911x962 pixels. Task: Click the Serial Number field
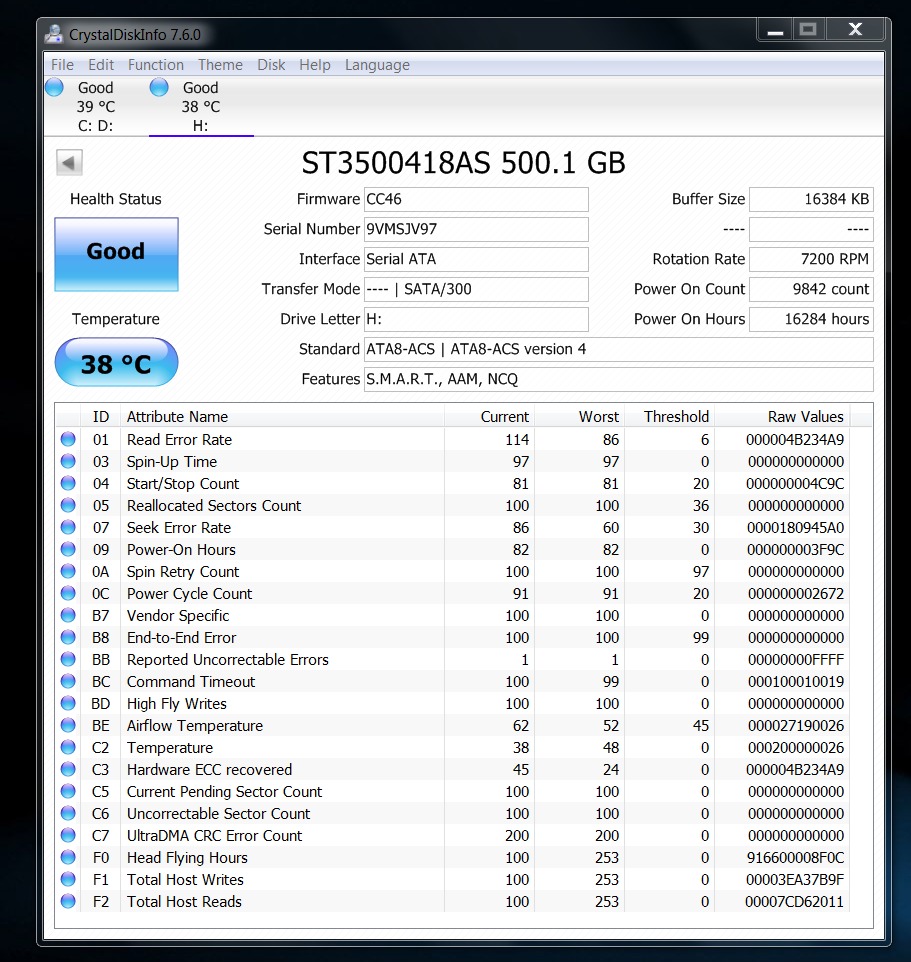pos(476,229)
